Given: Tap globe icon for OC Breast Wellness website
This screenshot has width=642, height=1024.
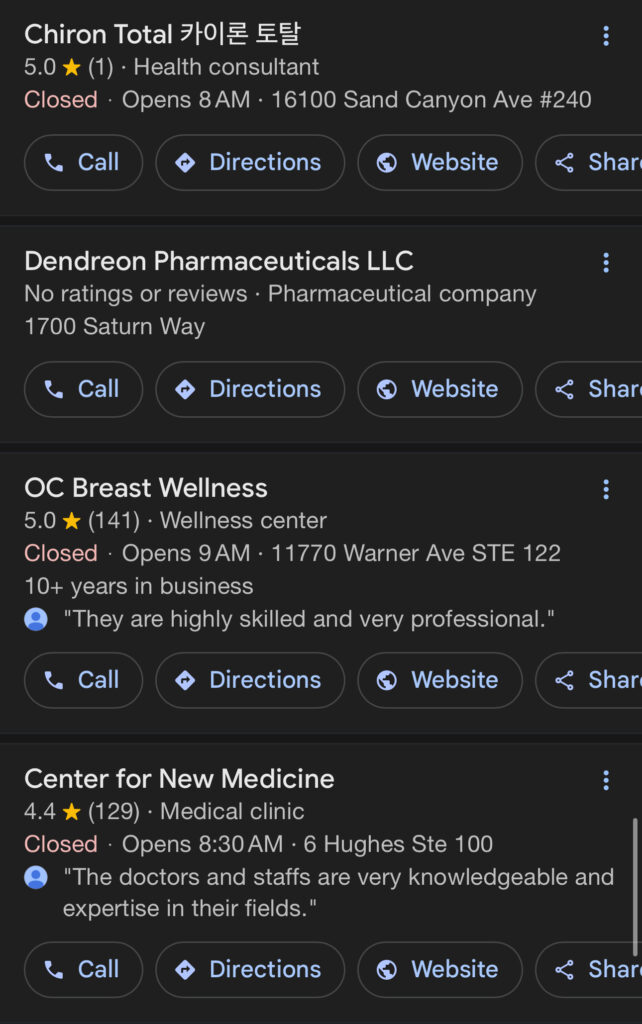Looking at the screenshot, I should pyautogui.click(x=387, y=681).
